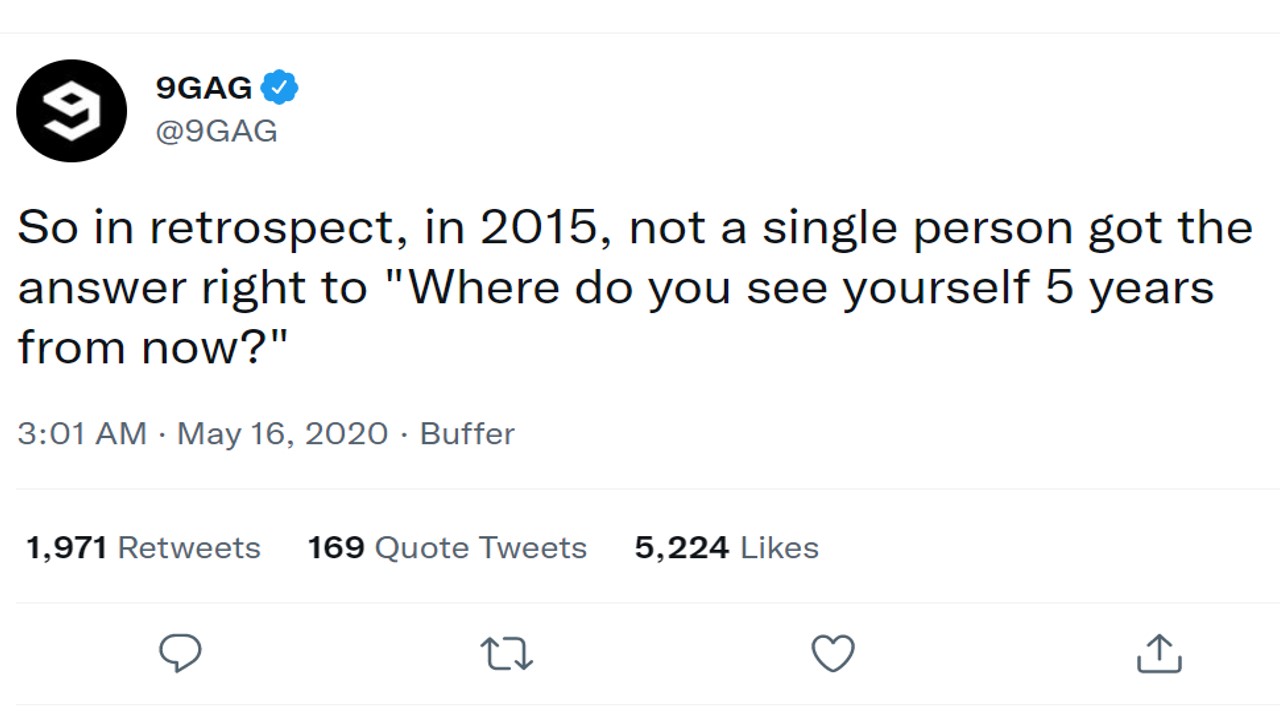Click the blue verified badge
Image resolution: width=1280 pixels, height=720 pixels.
[x=279, y=88]
